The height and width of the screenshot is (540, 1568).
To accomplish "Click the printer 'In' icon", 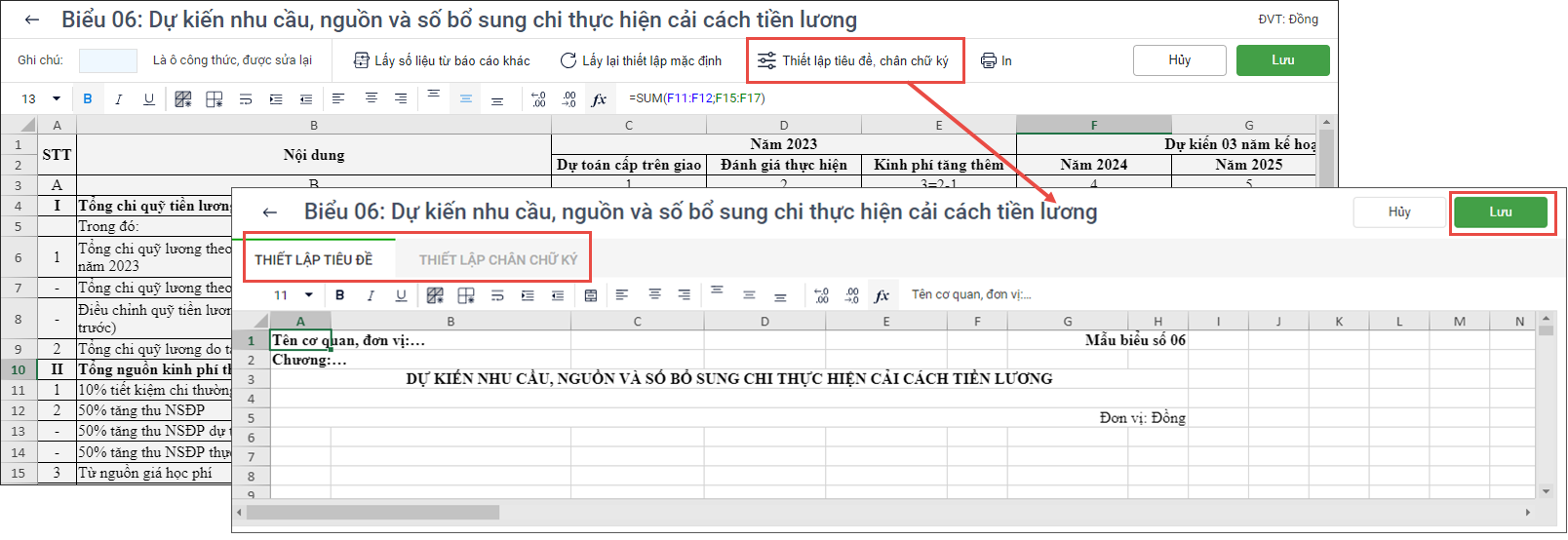I will click(989, 60).
